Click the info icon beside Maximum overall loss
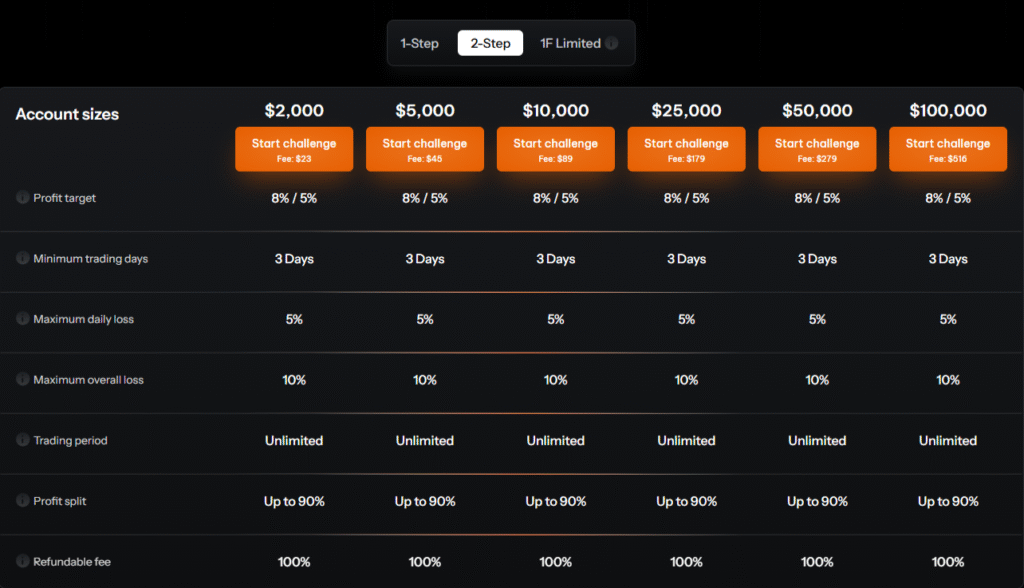This screenshot has width=1024, height=588. [21, 380]
